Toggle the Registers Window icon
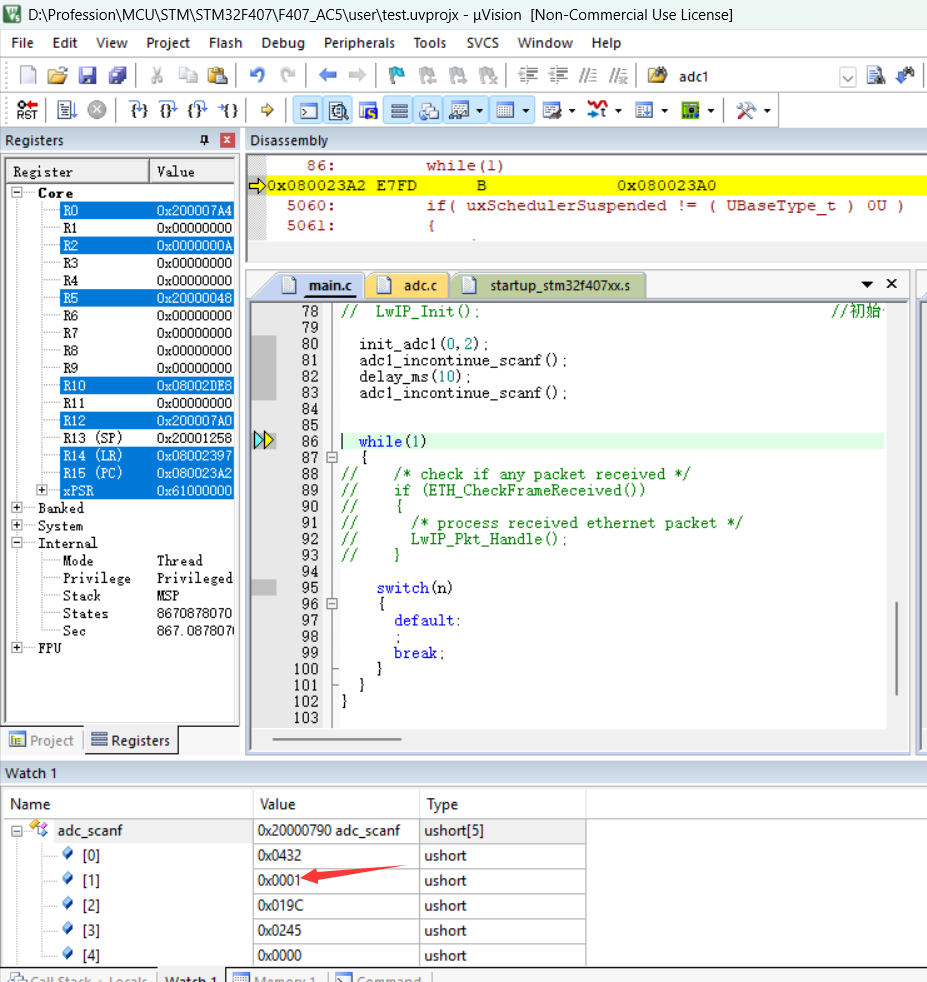The width and height of the screenshot is (927, 982). coord(399,111)
